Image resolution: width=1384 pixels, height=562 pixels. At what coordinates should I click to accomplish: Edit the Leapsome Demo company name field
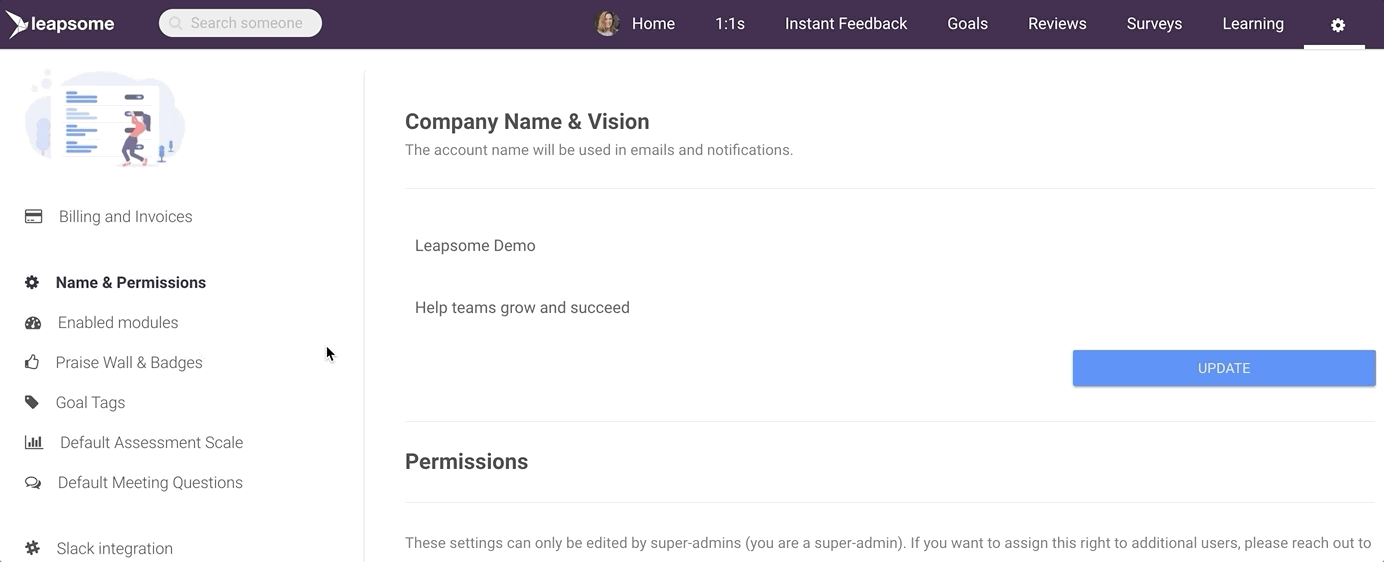click(x=890, y=246)
